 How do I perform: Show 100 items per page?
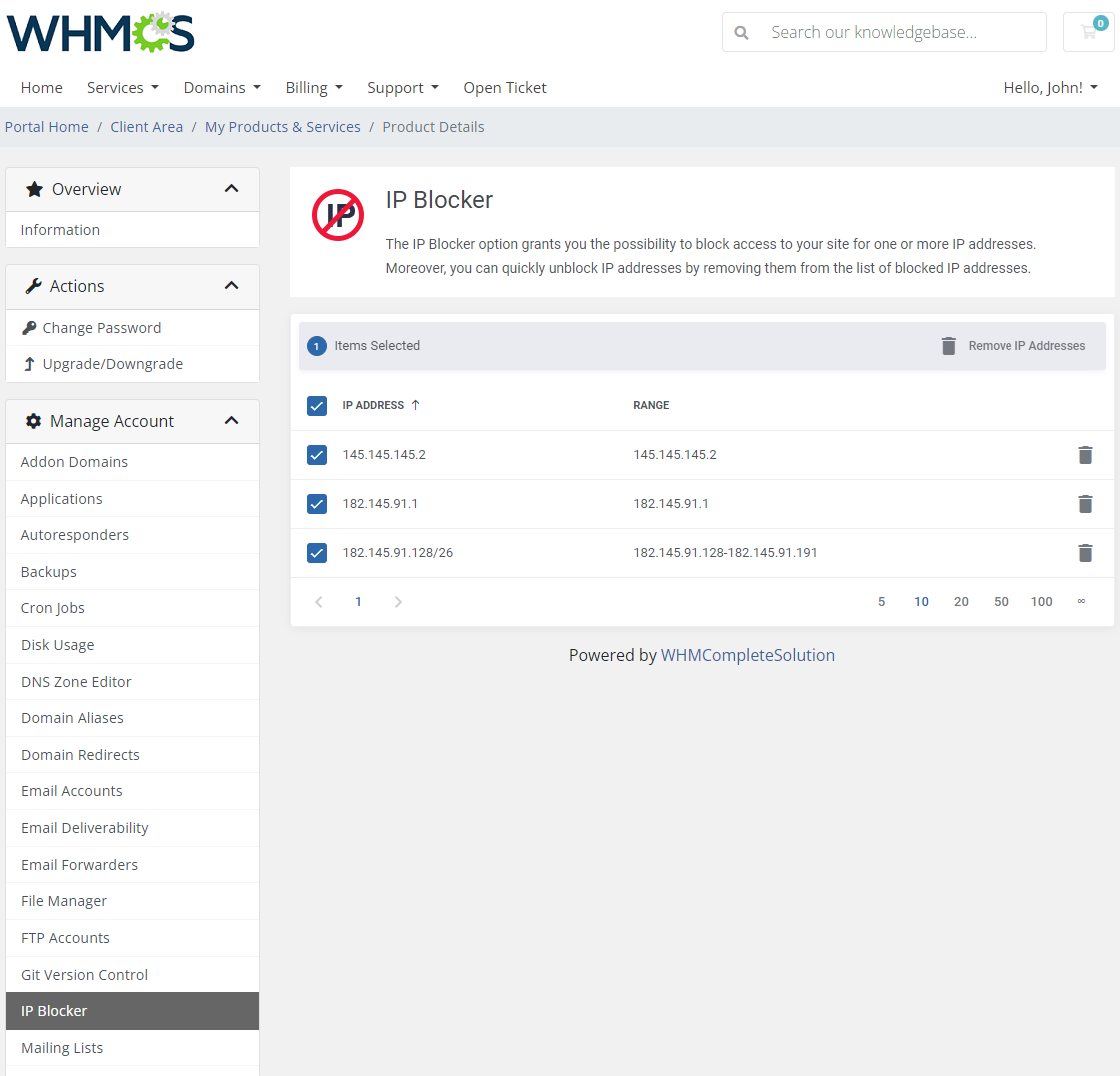click(1041, 602)
